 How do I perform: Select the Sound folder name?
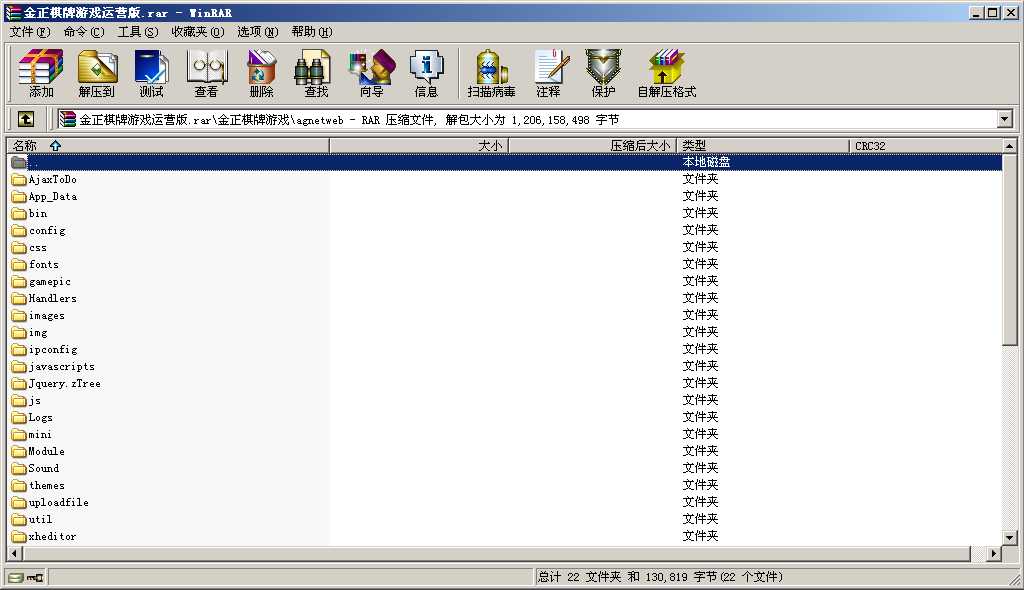coord(44,468)
